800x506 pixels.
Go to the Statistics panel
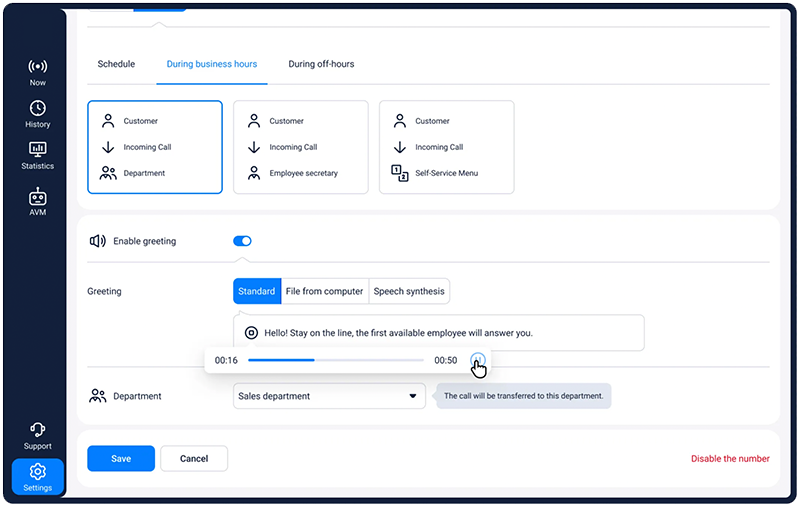(x=37, y=155)
